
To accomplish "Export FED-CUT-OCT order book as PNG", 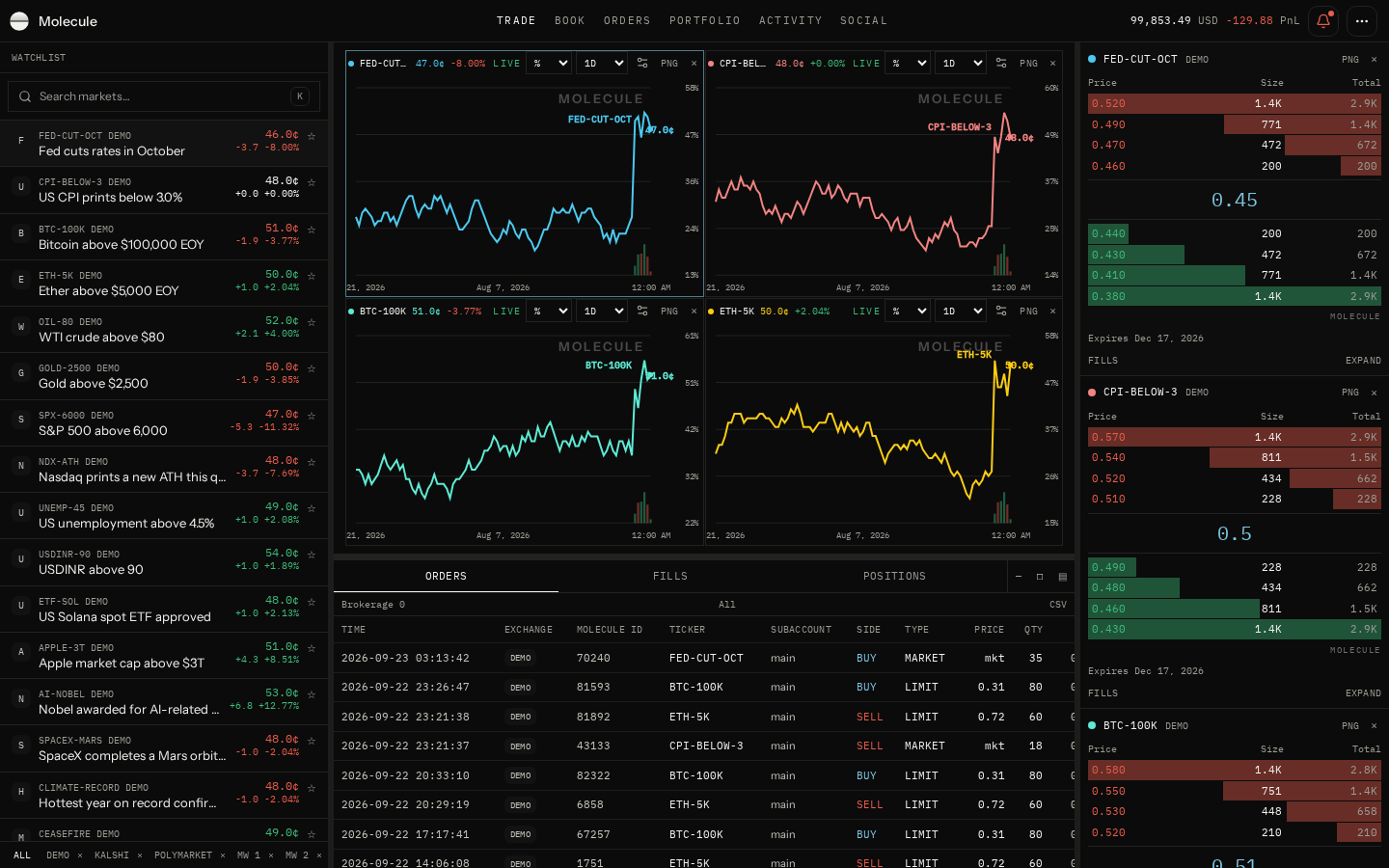I will (1350, 60).
